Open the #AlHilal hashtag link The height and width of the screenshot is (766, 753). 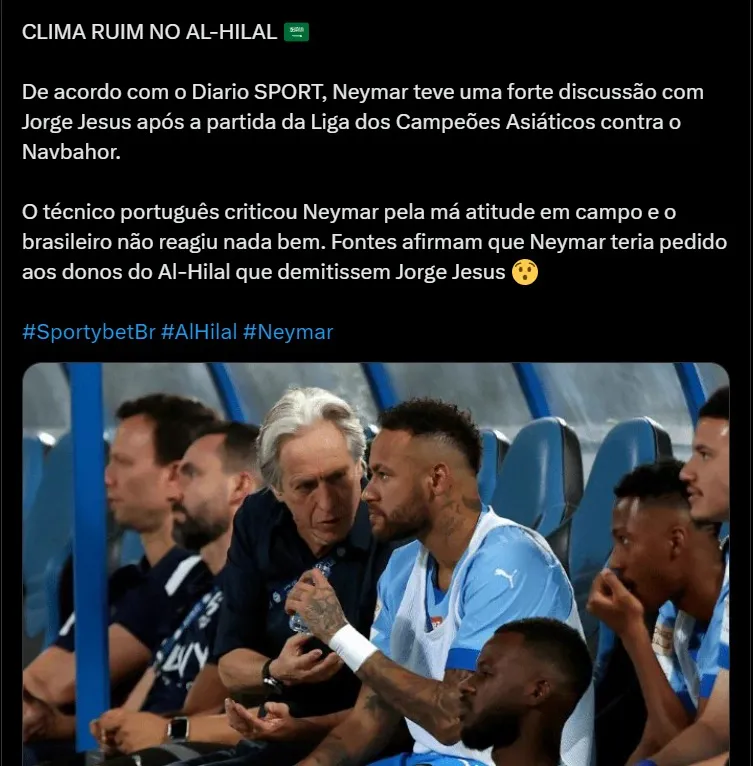point(199,332)
